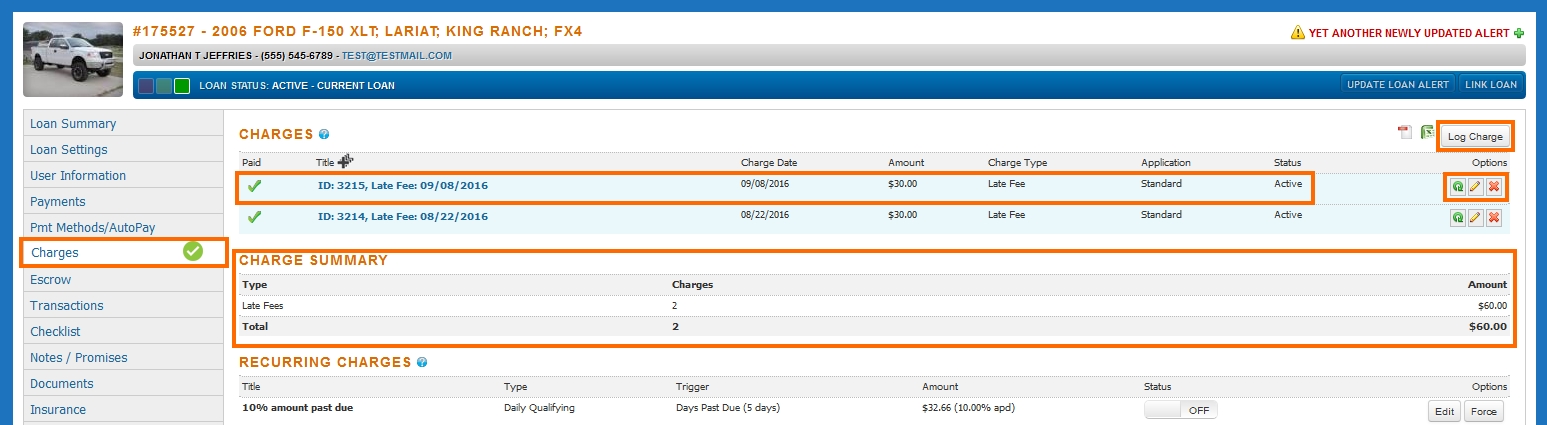The width and height of the screenshot is (1547, 425).
Task: Open Escrow in sidebar
Action: coord(123,280)
